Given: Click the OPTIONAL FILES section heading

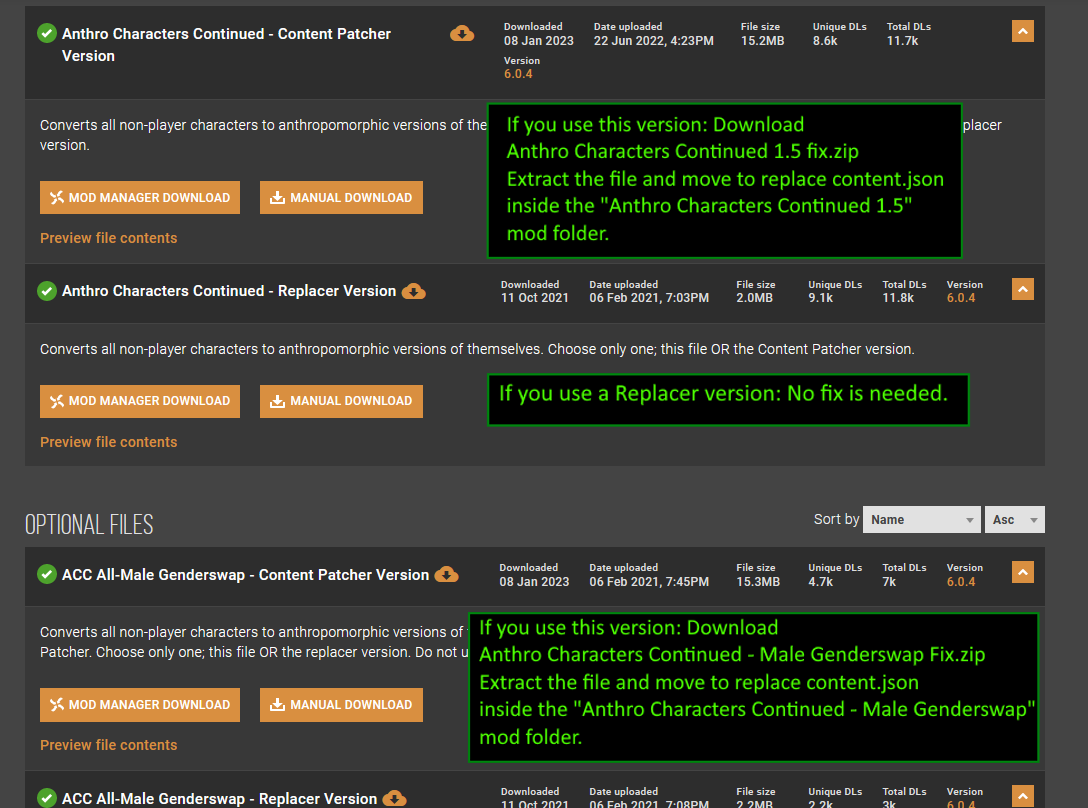Looking at the screenshot, I should click(90, 525).
